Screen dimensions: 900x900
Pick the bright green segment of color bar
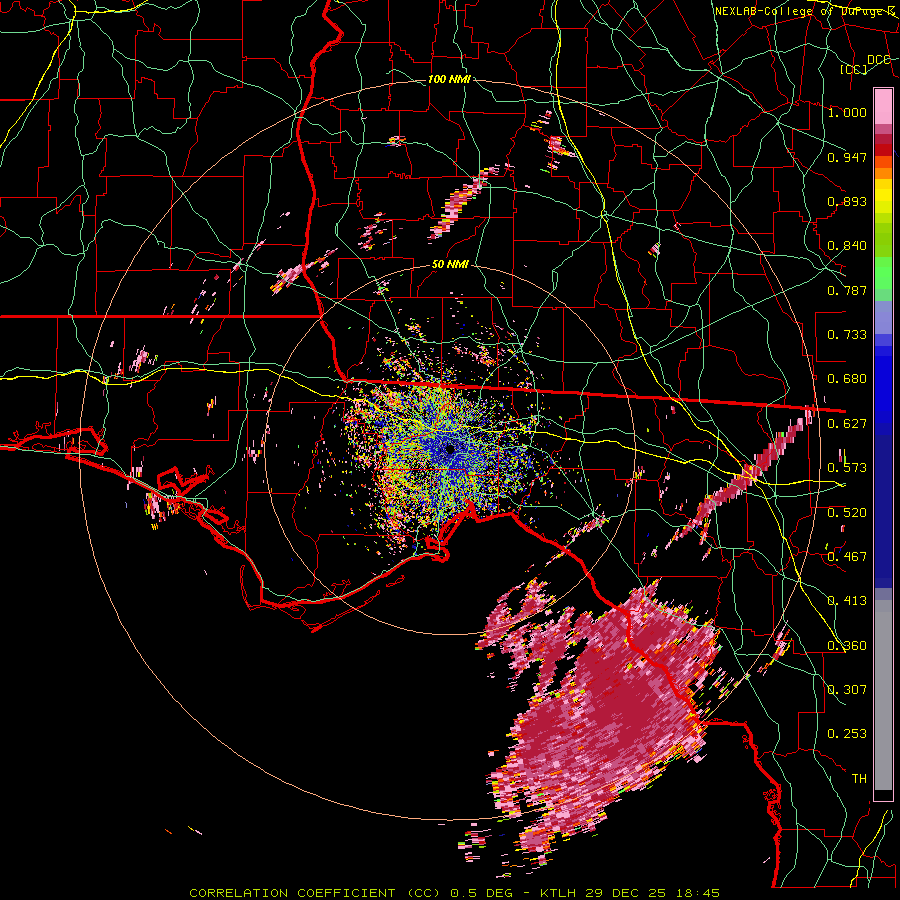883,273
